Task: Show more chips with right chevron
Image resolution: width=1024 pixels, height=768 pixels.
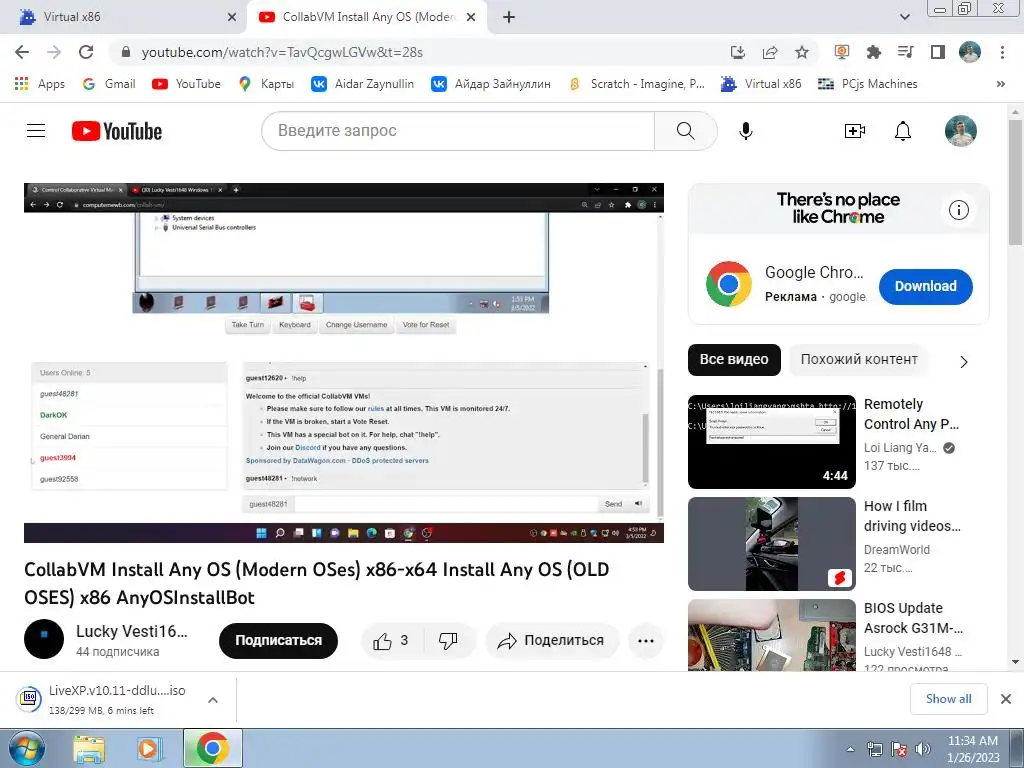Action: (964, 362)
